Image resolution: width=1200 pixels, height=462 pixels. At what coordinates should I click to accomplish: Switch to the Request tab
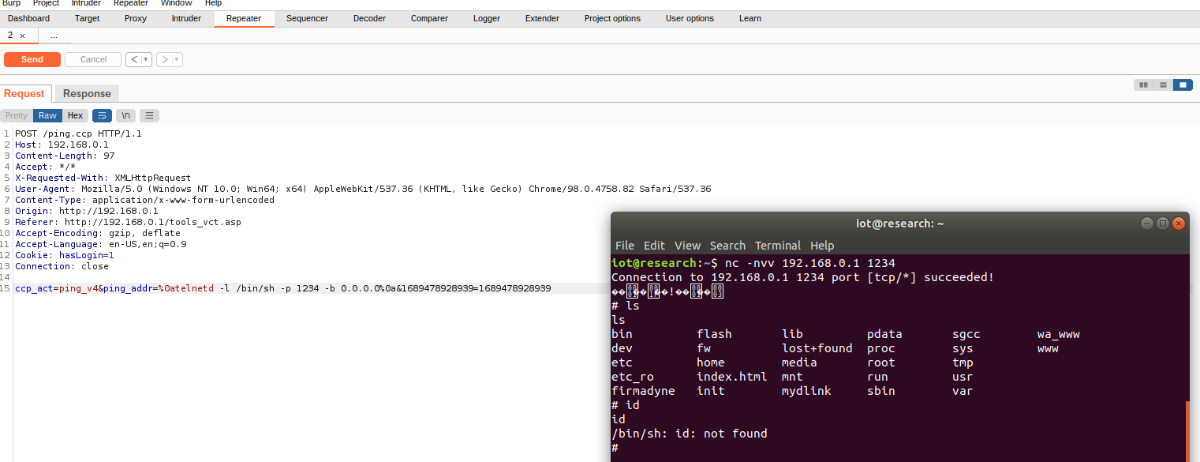pos(24,93)
